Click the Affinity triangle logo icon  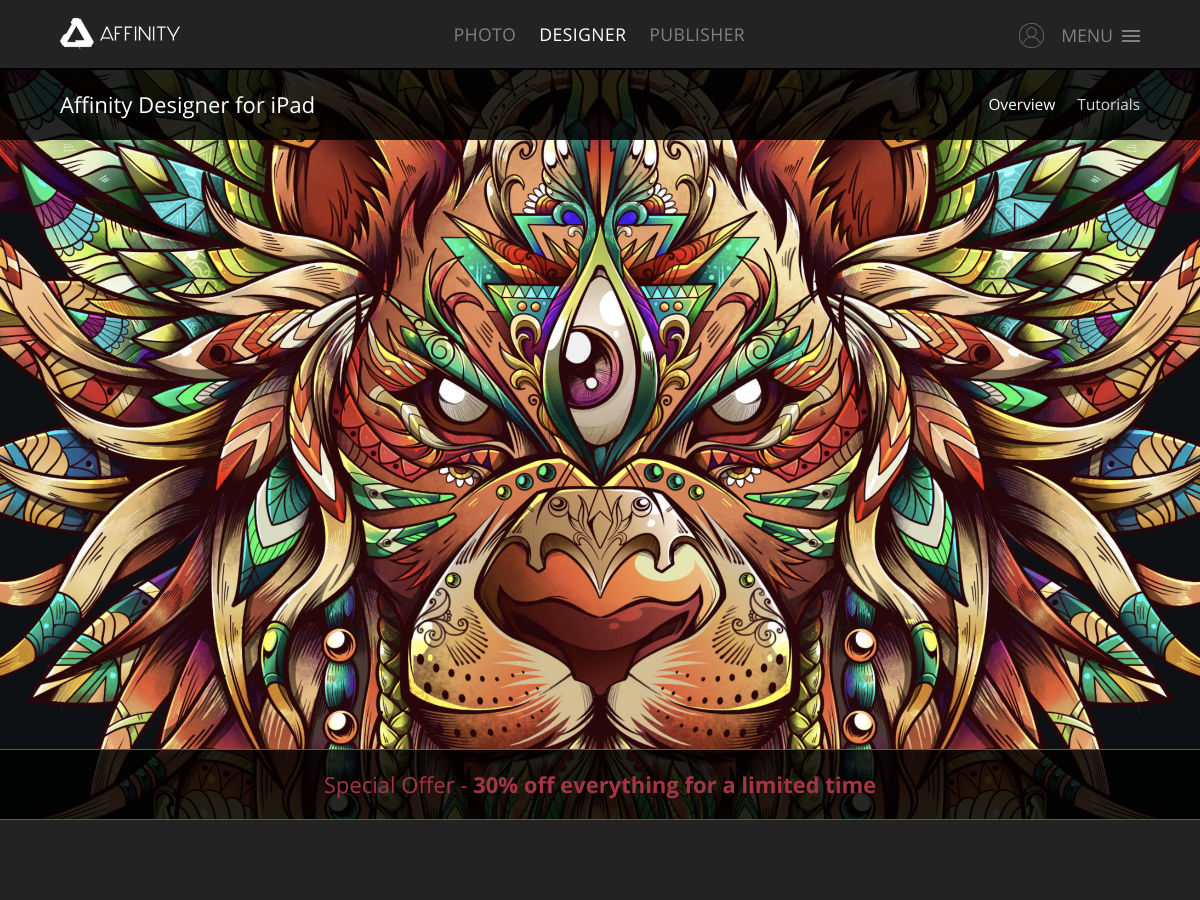[77, 34]
